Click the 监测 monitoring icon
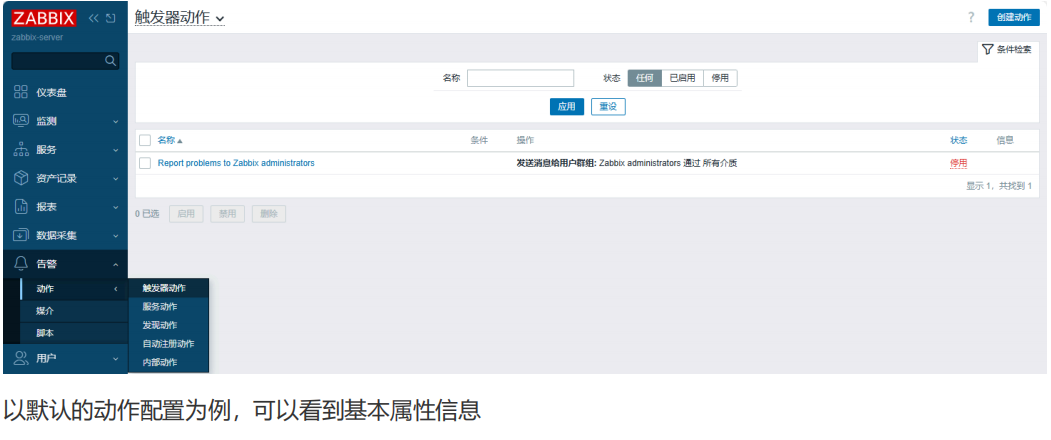Screen dimensions: 1051x440 point(21,121)
